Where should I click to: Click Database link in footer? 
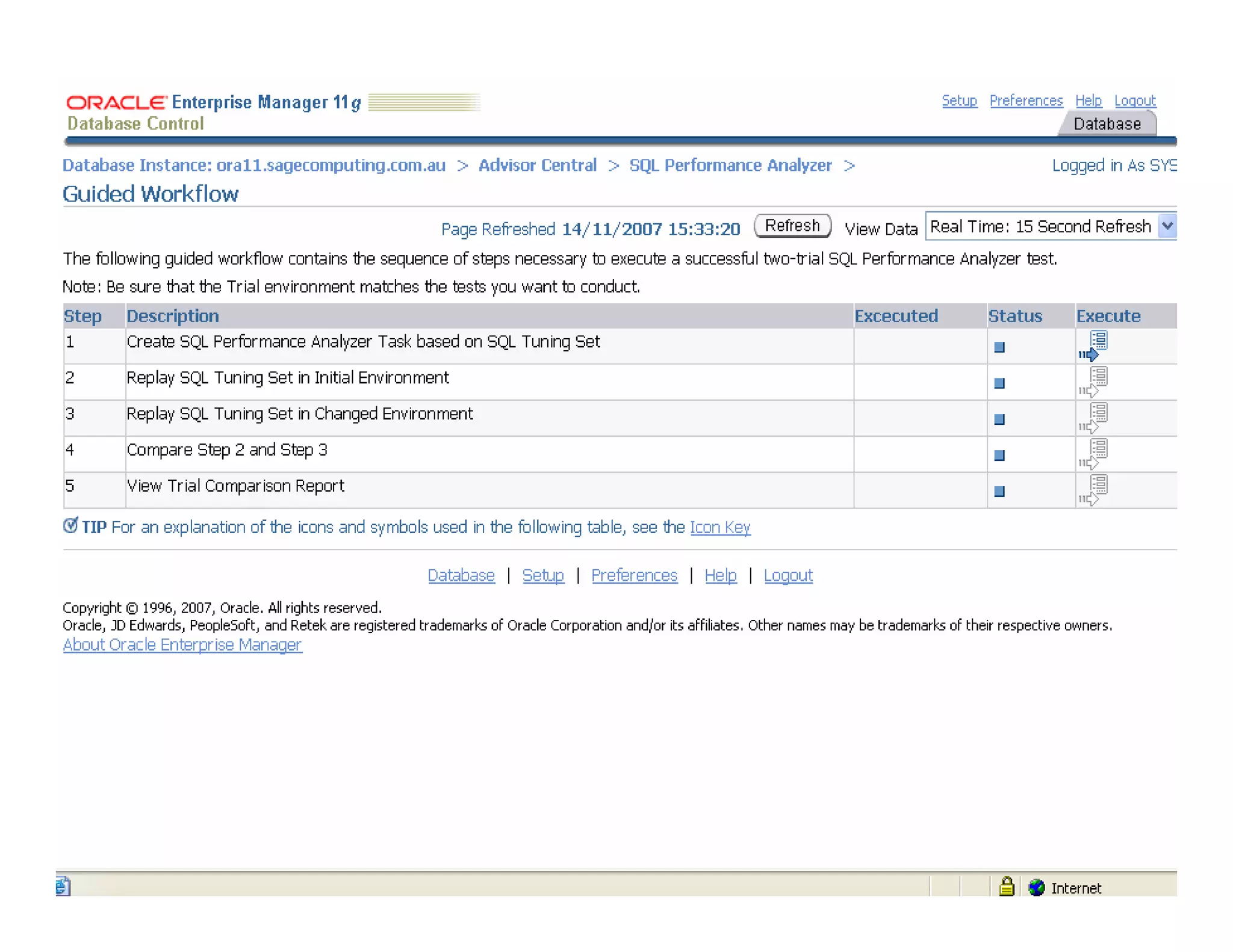tap(461, 575)
